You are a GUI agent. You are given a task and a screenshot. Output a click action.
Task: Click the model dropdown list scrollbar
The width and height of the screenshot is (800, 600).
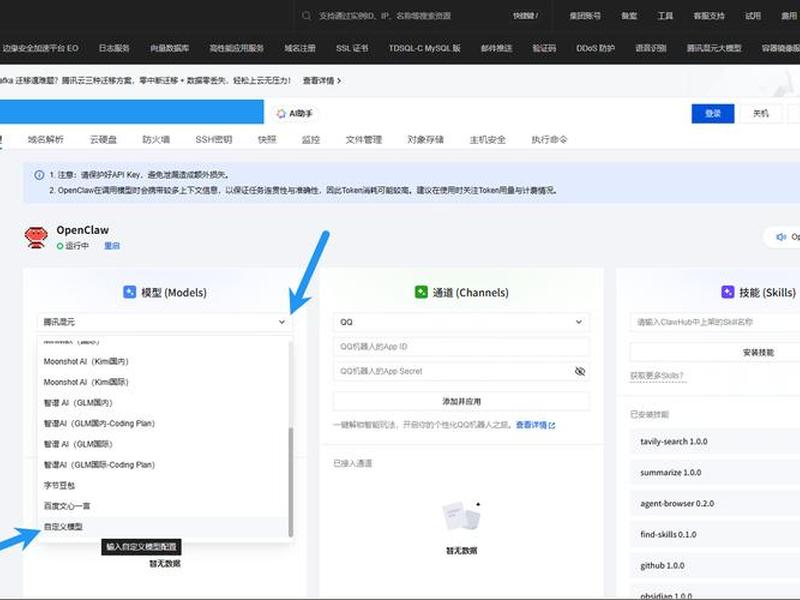pyautogui.click(x=291, y=482)
